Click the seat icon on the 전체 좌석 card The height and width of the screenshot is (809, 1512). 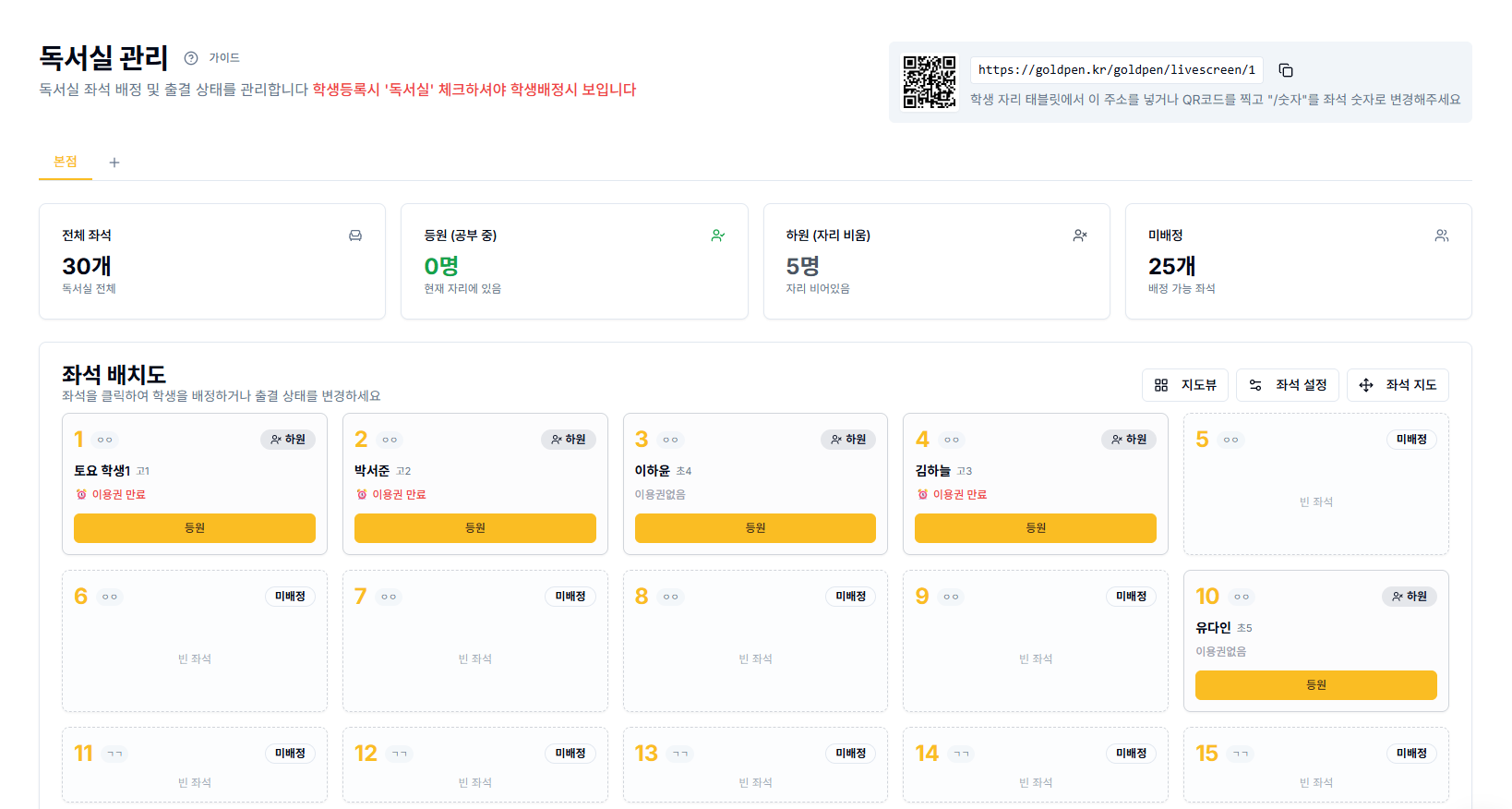coord(354,235)
